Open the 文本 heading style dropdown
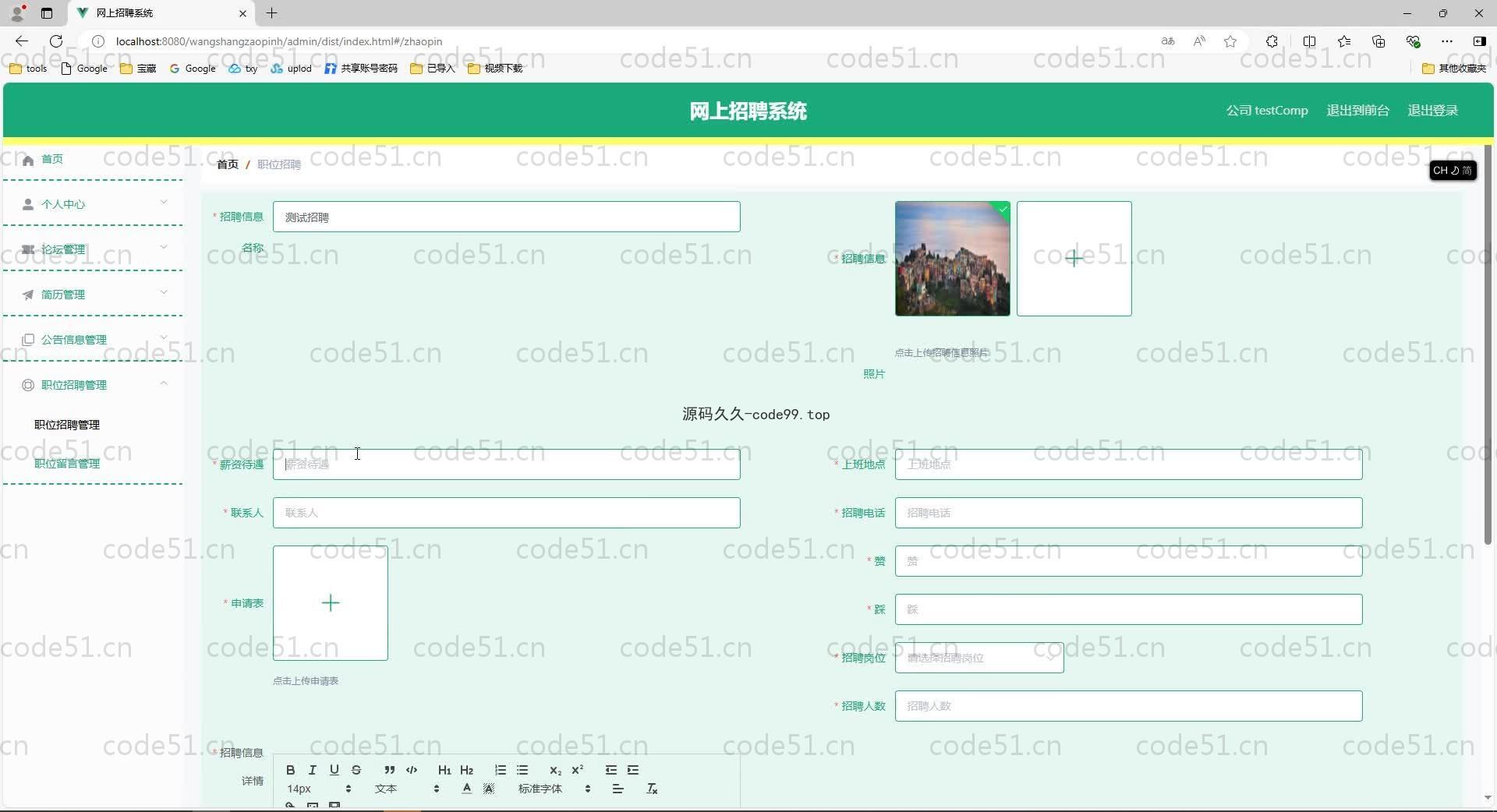1497x812 pixels. click(407, 789)
